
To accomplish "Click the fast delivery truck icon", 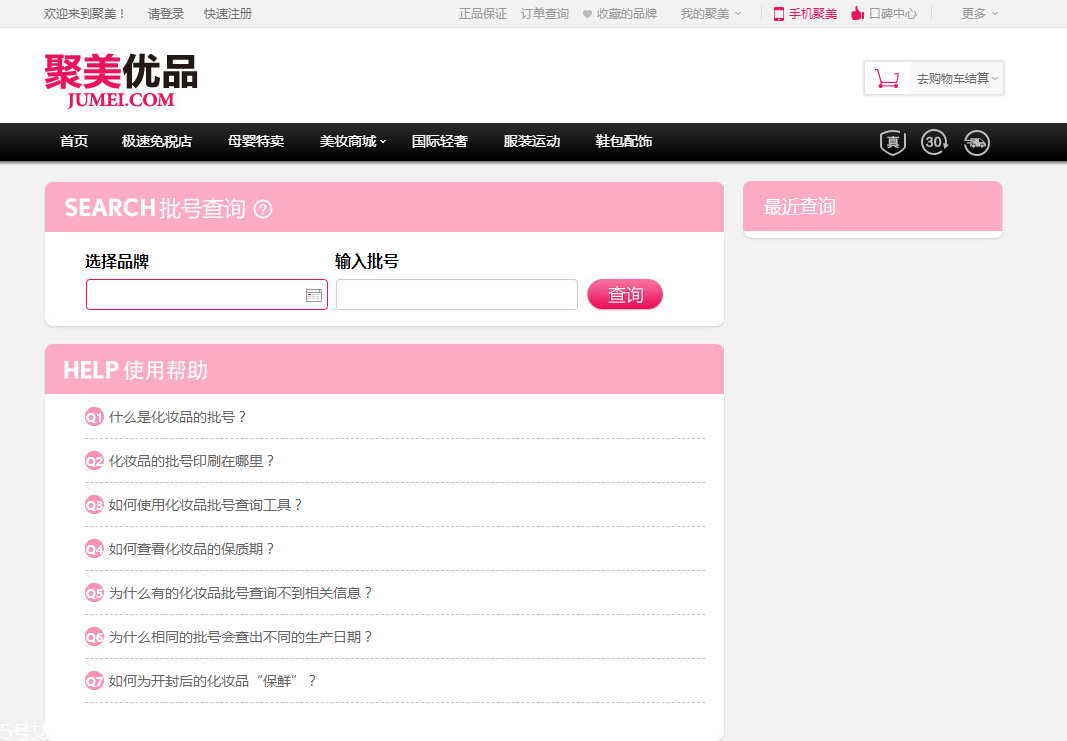I will (x=977, y=142).
